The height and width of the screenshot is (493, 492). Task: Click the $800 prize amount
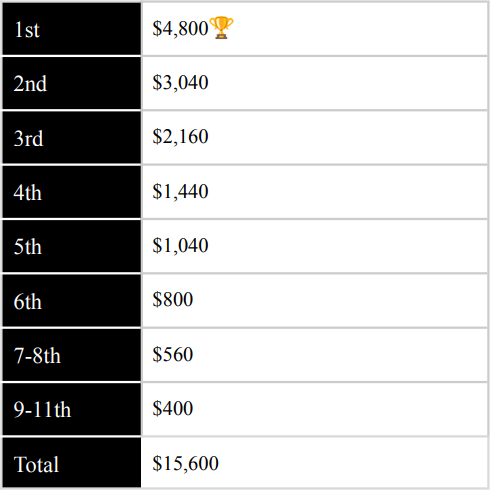coord(173,299)
